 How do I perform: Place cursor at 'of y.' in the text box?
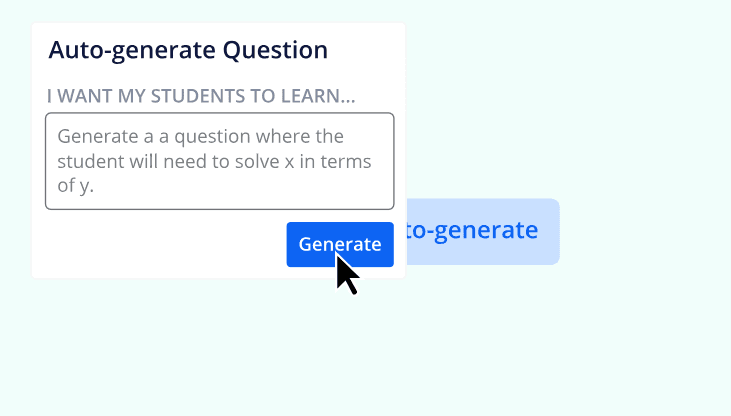pyautogui.click(x=76, y=185)
